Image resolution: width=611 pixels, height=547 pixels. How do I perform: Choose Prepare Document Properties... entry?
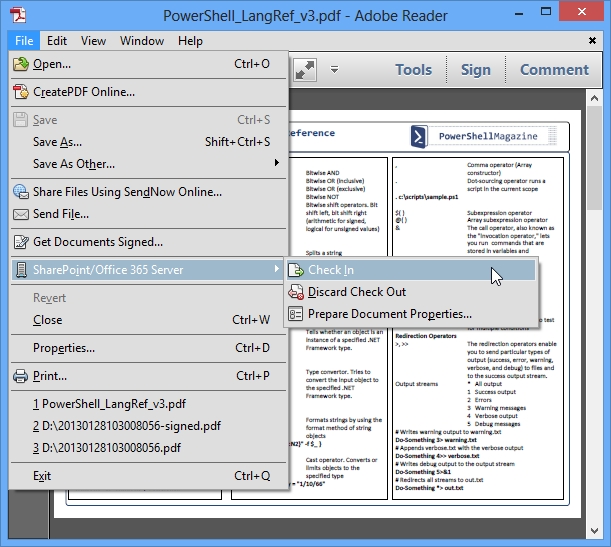click(x=411, y=314)
